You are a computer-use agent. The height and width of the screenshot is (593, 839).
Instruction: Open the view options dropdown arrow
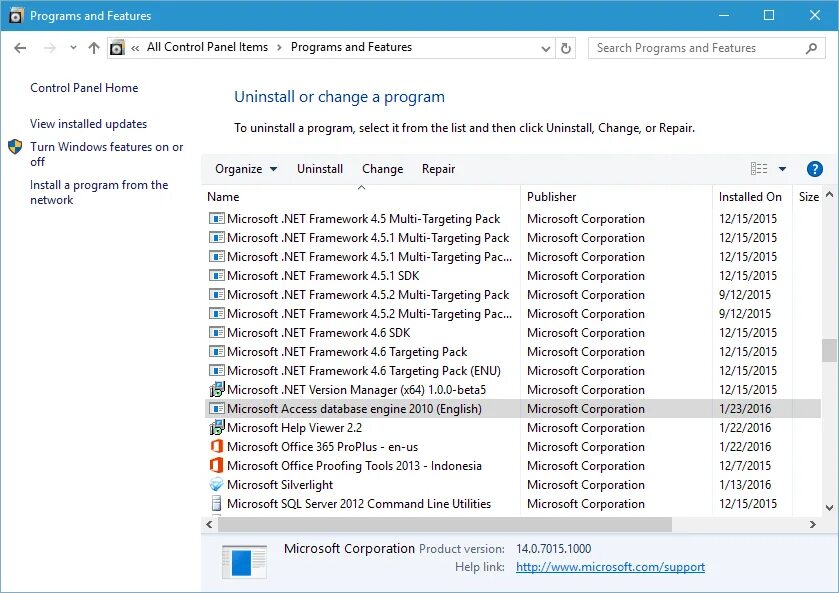point(782,169)
